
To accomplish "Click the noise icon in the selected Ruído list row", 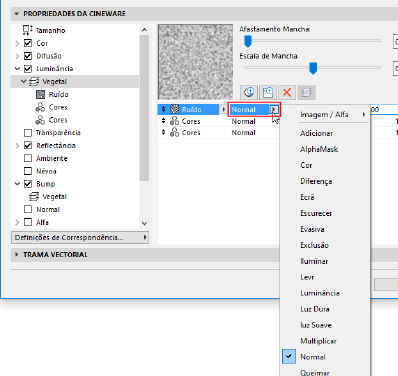I will click(x=174, y=109).
